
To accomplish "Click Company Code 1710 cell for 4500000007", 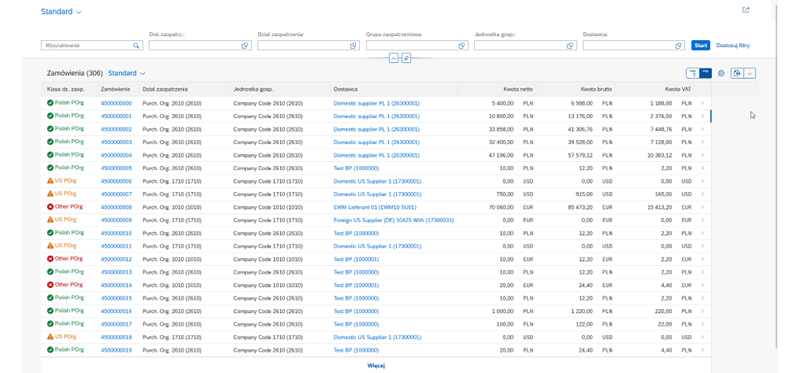I will pos(268,194).
